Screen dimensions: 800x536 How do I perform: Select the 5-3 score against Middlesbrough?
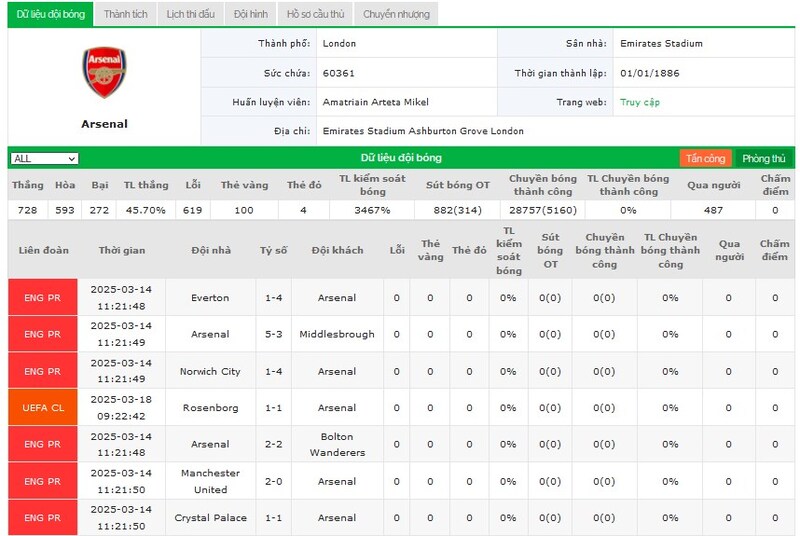(274, 334)
